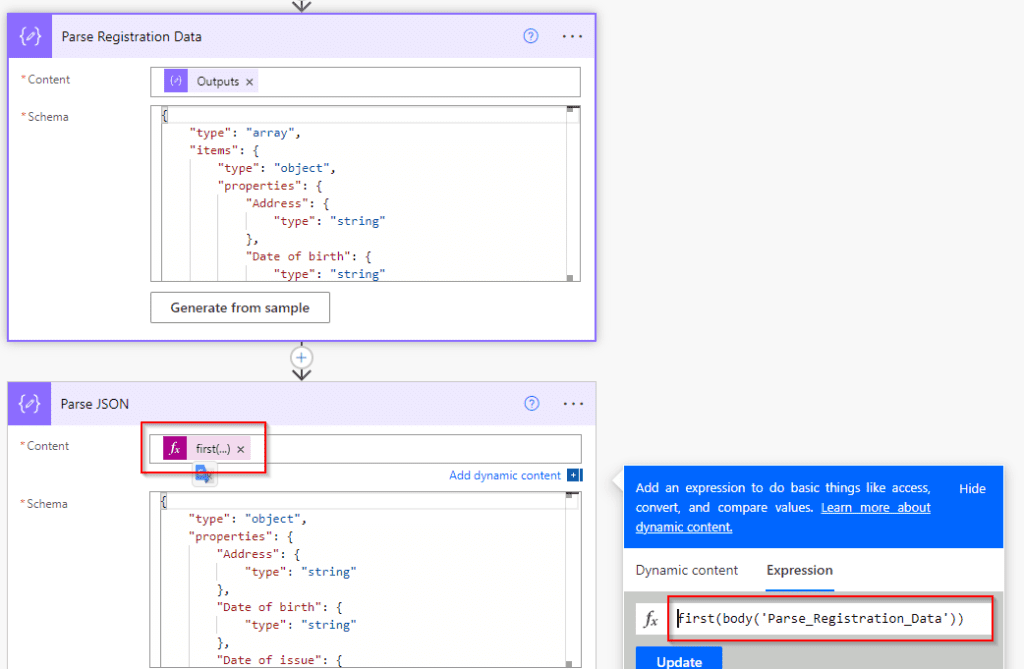The height and width of the screenshot is (669, 1024).
Task: Click the blue Add dynamic content icon
Action: 575,476
